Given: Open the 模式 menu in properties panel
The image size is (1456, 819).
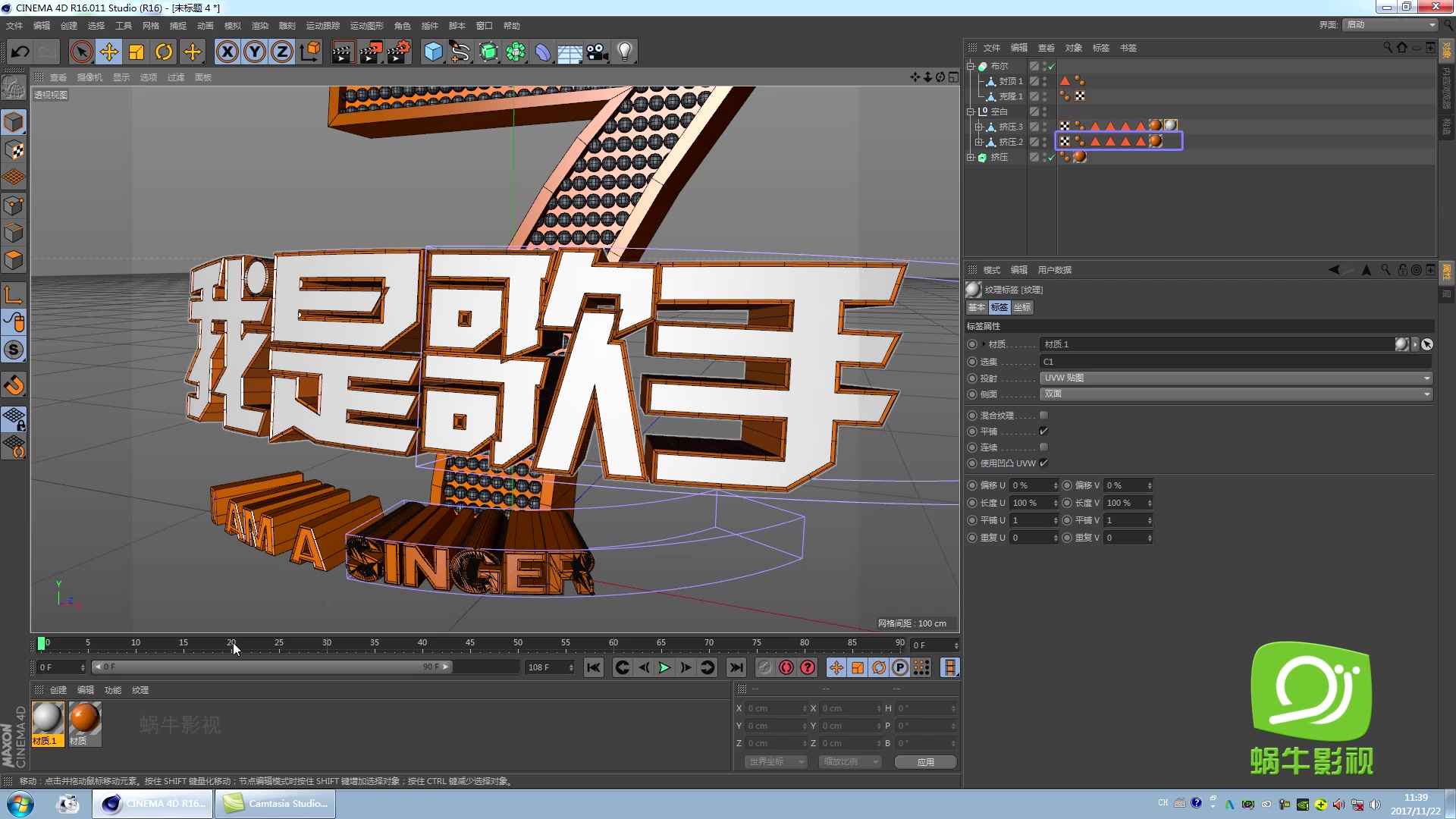Looking at the screenshot, I should [x=989, y=269].
